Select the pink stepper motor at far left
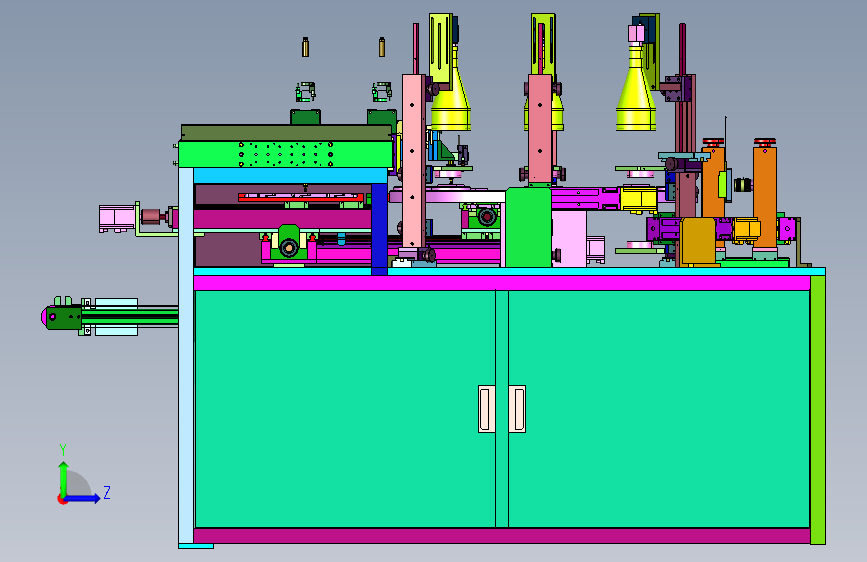 point(117,218)
